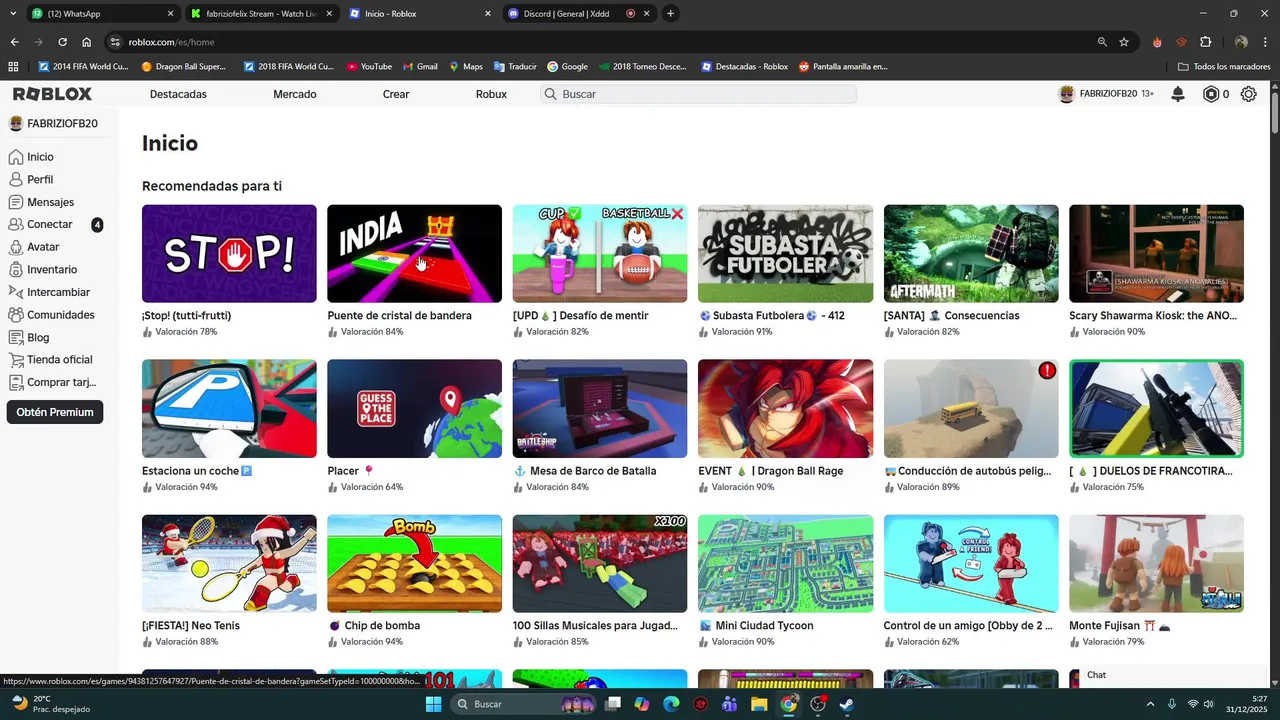Open the ¡Stop! (tutti-frutti) game thumbnail
Image resolution: width=1280 pixels, height=720 pixels.
(x=229, y=254)
